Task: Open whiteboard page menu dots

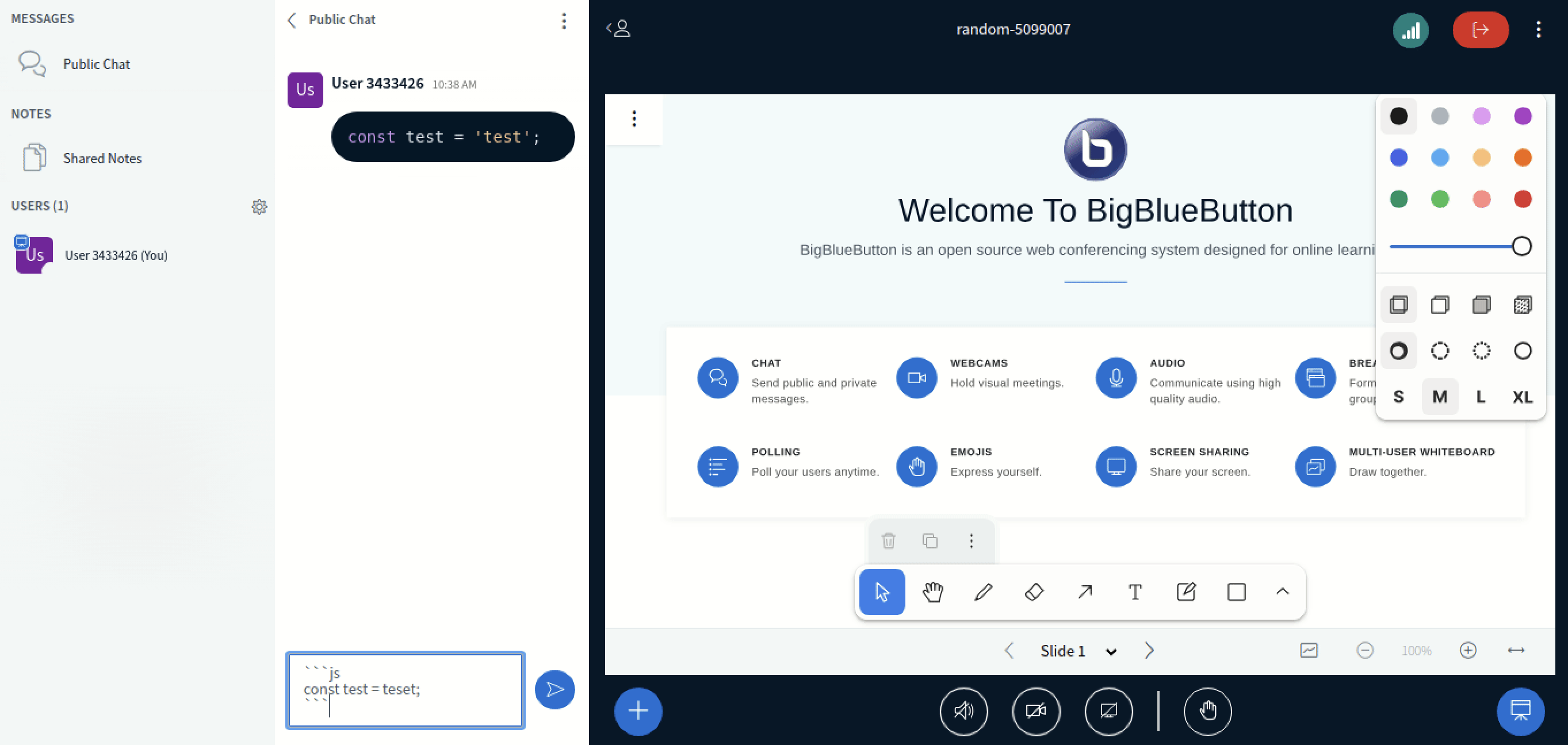Action: click(634, 118)
